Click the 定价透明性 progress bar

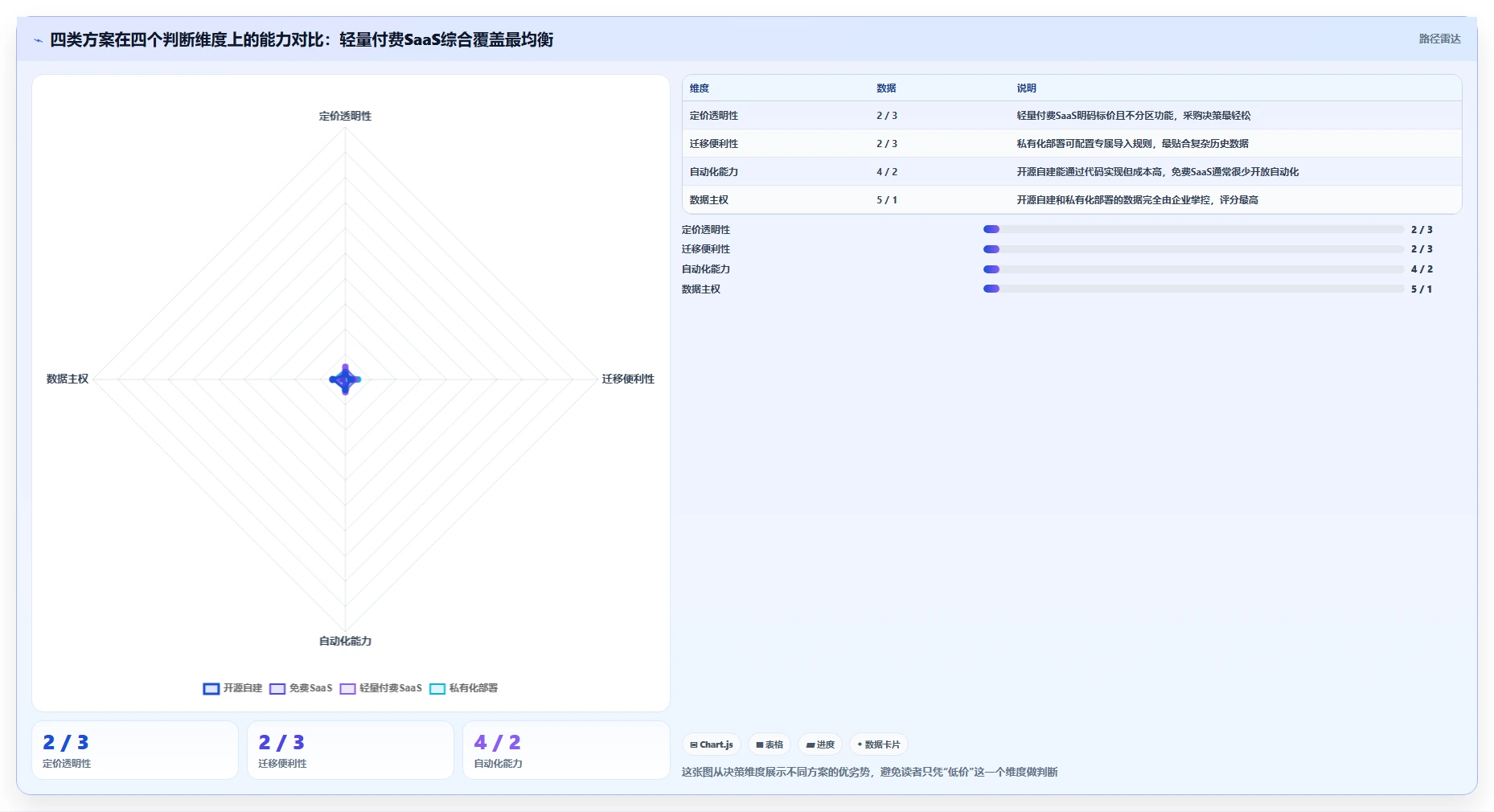[1193, 229]
